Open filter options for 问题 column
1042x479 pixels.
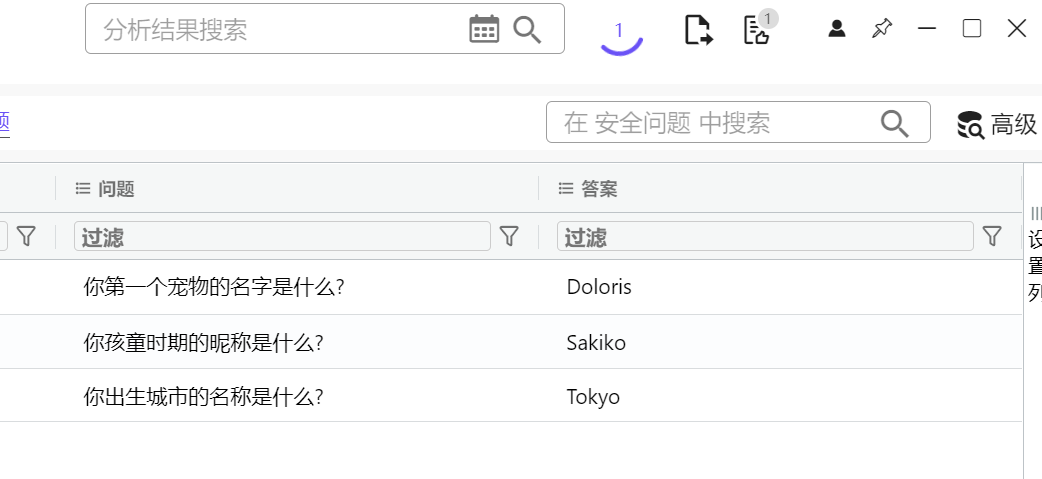(x=509, y=236)
